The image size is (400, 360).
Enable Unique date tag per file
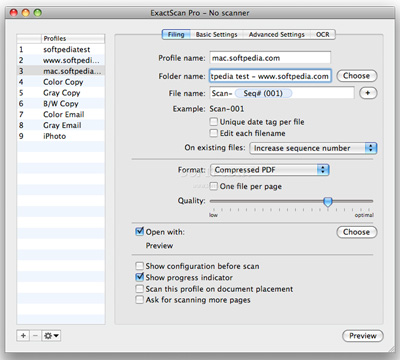coord(214,122)
